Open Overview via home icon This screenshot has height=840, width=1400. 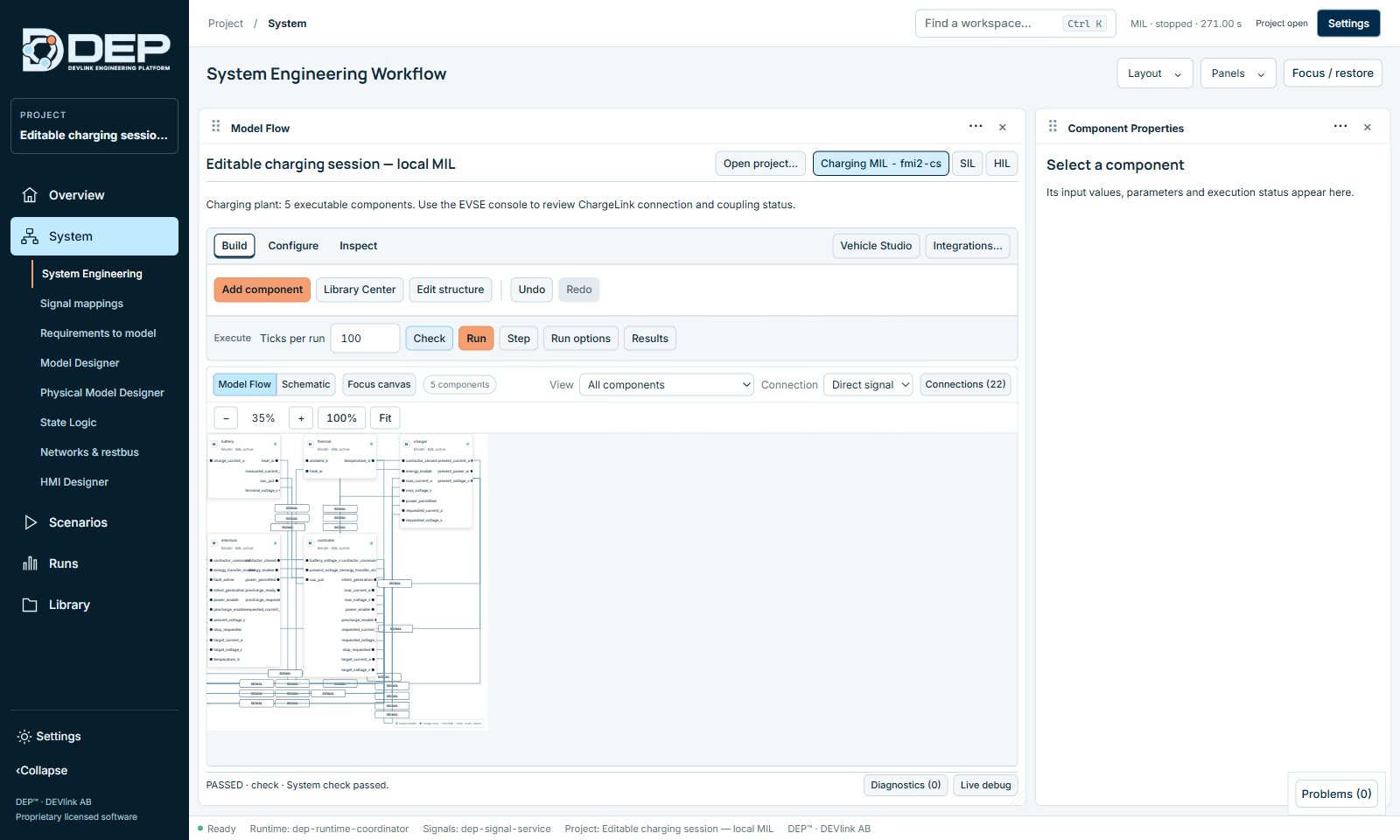pyautogui.click(x=30, y=195)
